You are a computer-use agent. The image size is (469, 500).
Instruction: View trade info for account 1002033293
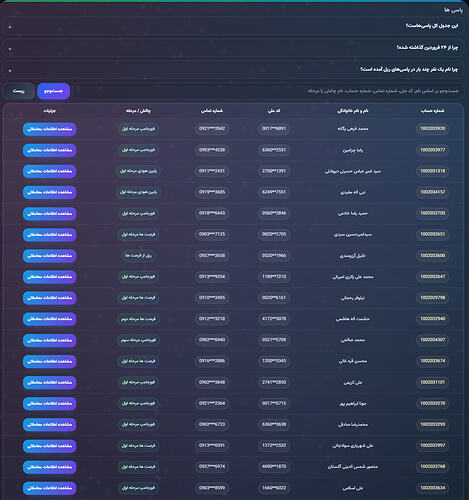point(50,425)
